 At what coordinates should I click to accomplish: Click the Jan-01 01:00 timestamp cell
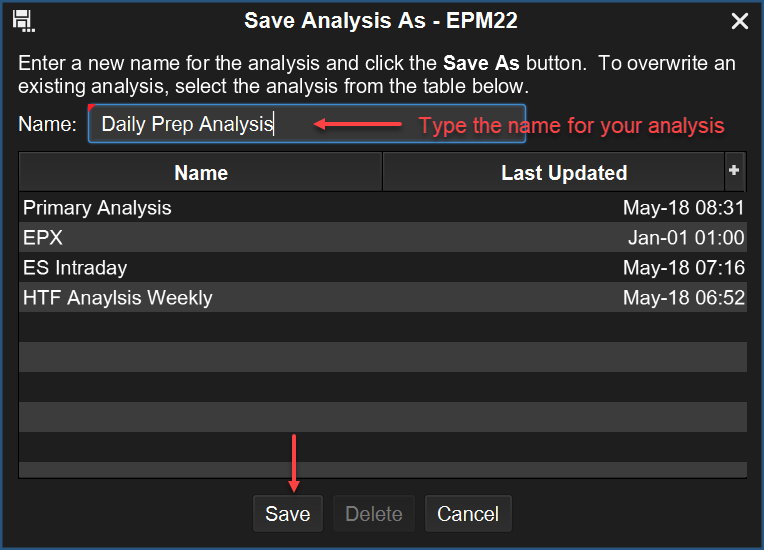(x=686, y=238)
